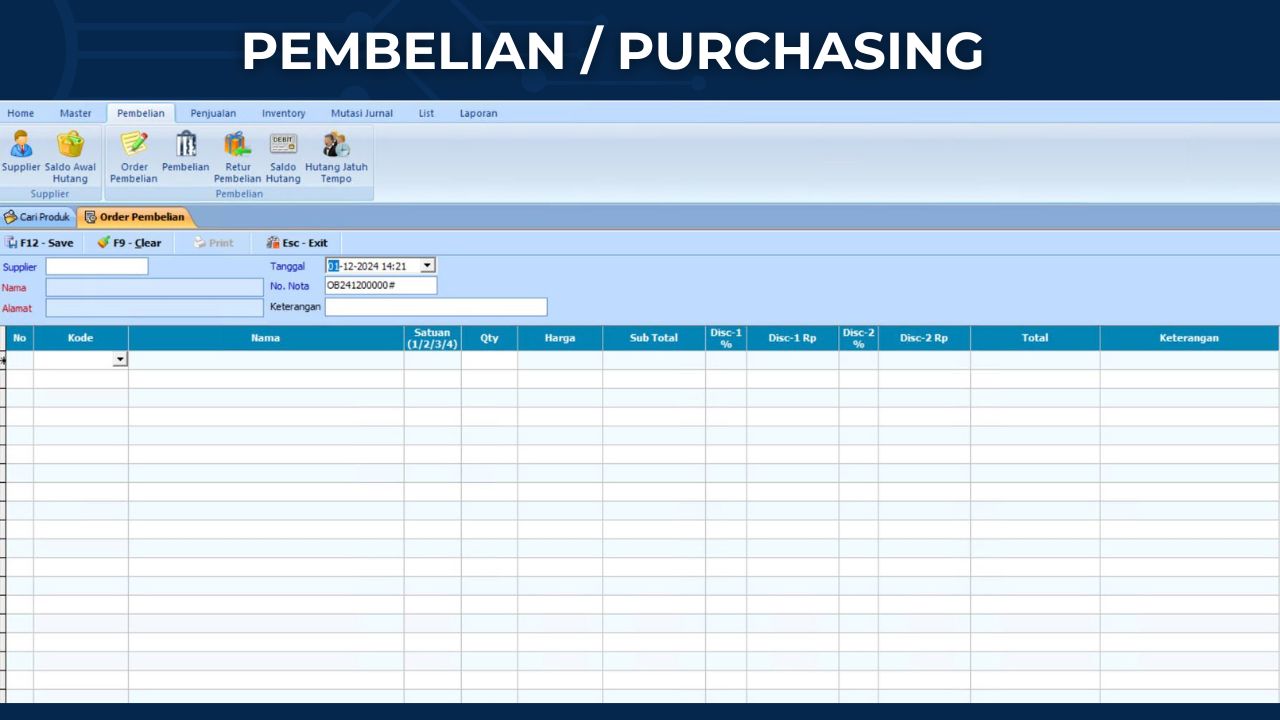The image size is (1280, 720).
Task: Click the Saldo Hutang debit icon
Action: pos(283,147)
